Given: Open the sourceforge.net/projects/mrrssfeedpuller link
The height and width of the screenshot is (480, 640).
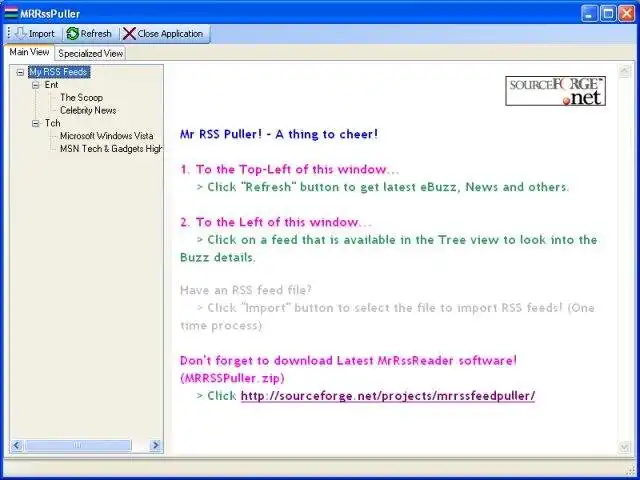Looking at the screenshot, I should (388, 396).
